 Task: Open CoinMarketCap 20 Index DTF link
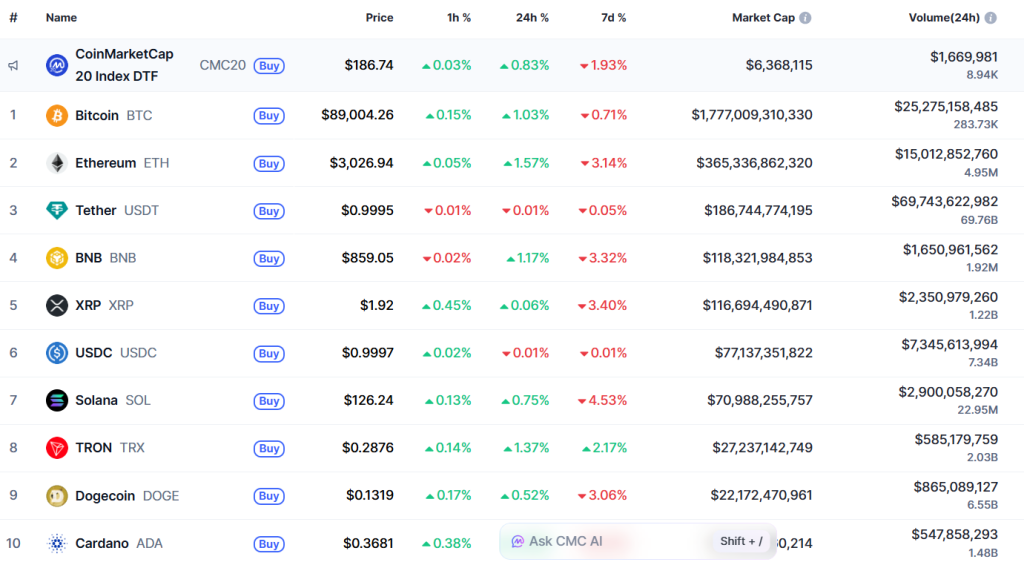[x=123, y=65]
